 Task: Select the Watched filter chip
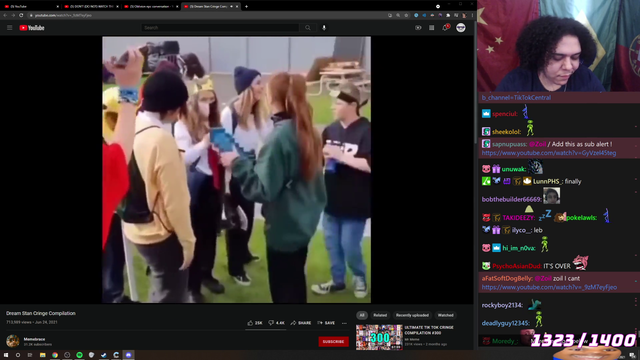pos(445,315)
